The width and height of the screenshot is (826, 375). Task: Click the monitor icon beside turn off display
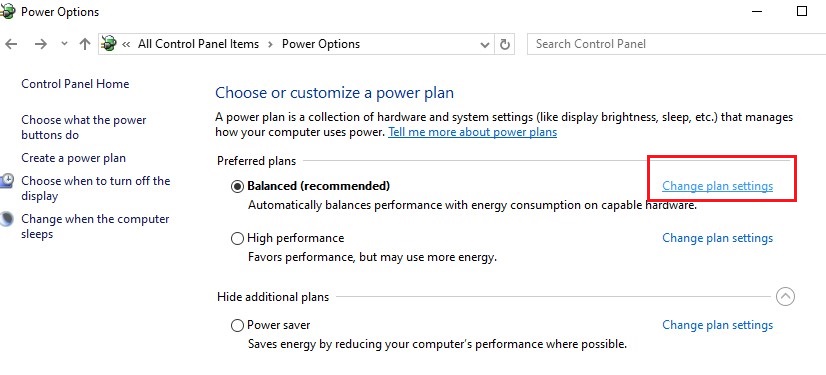point(6,181)
